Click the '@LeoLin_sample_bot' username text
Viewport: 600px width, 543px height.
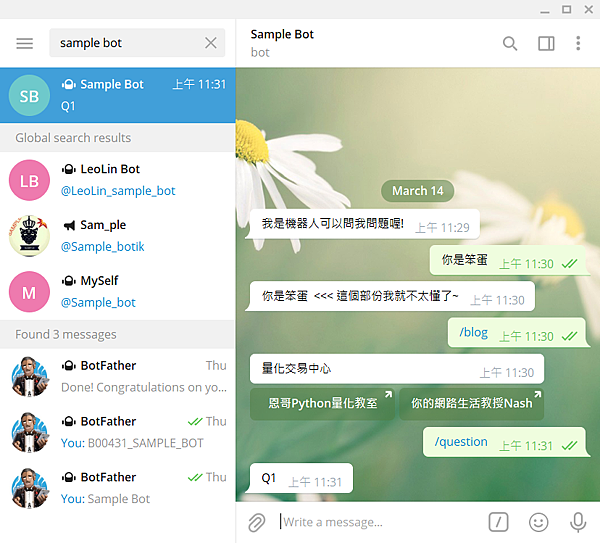118,191
